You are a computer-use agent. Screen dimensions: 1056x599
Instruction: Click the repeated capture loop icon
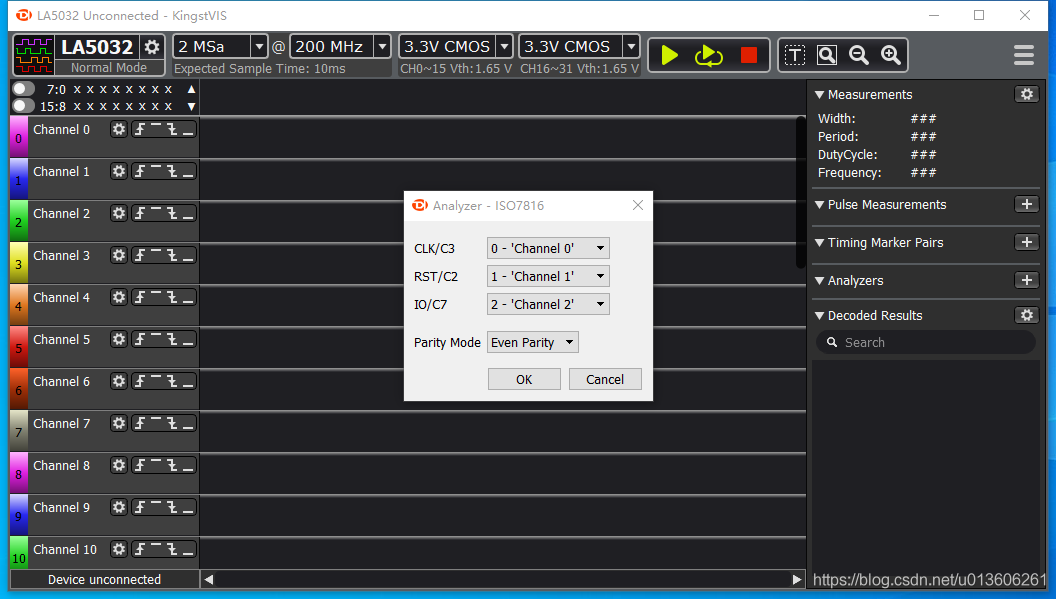click(708, 55)
